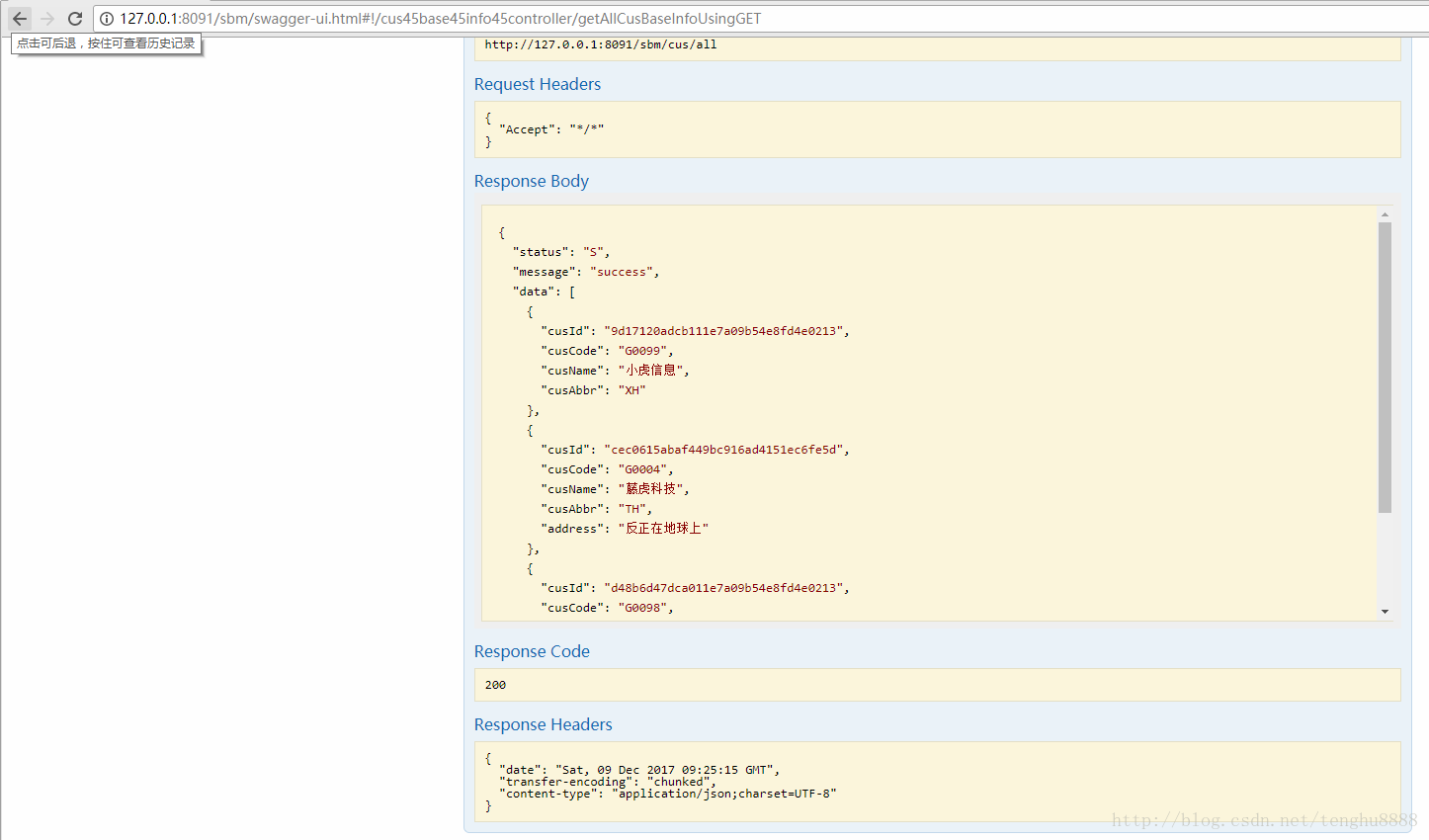Image resolution: width=1429 pixels, height=840 pixels.
Task: Click cusCode value G0099
Action: click(645, 351)
